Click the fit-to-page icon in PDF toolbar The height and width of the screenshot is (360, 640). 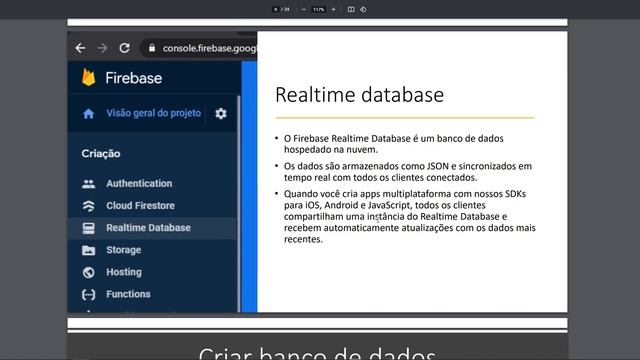351,9
